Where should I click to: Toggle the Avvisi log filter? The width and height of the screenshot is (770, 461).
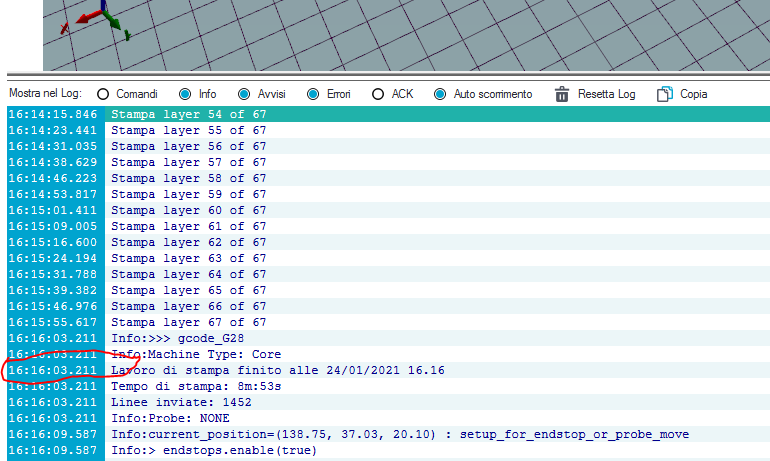pos(244,94)
